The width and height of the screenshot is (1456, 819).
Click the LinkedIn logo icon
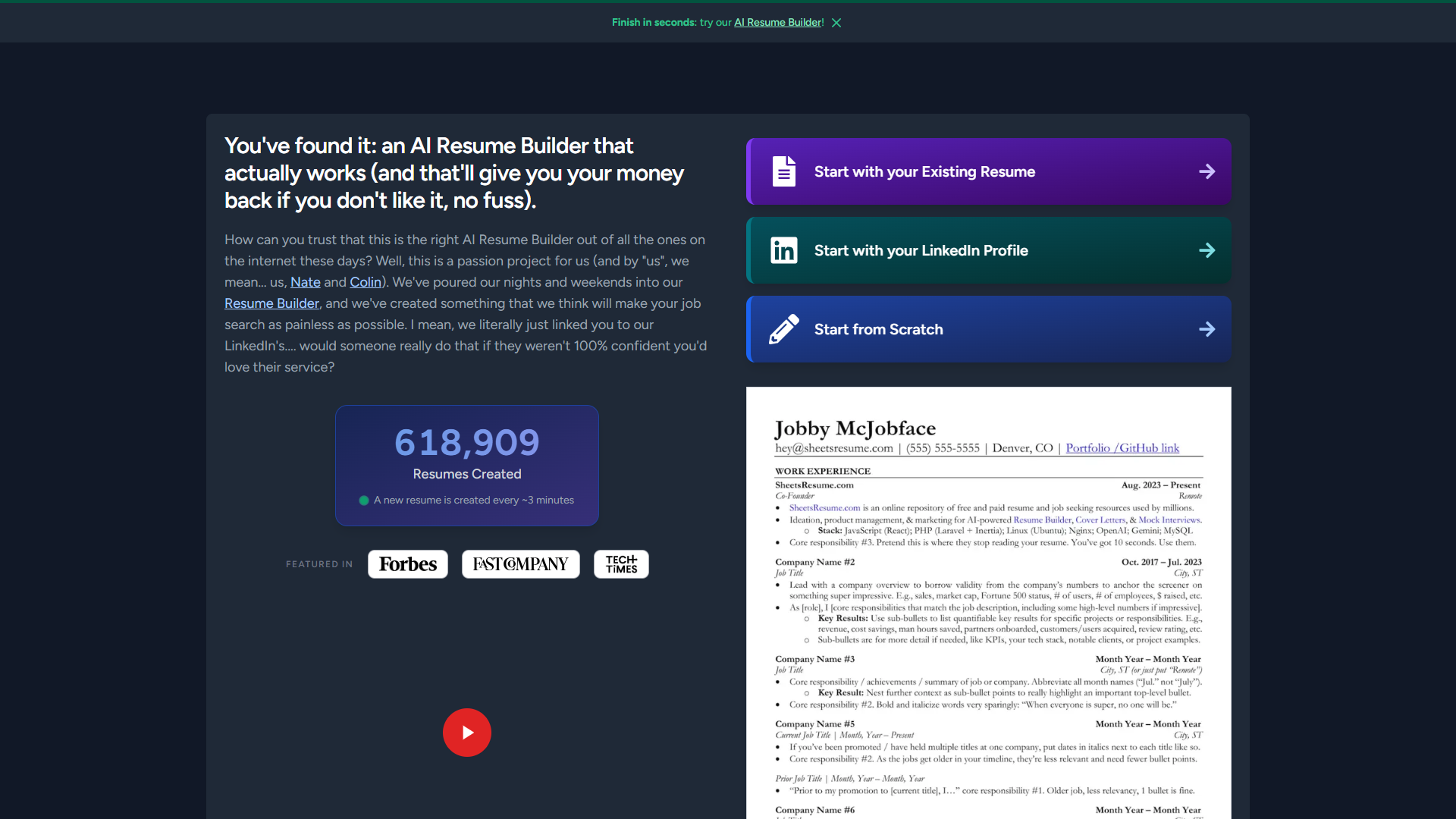point(784,250)
